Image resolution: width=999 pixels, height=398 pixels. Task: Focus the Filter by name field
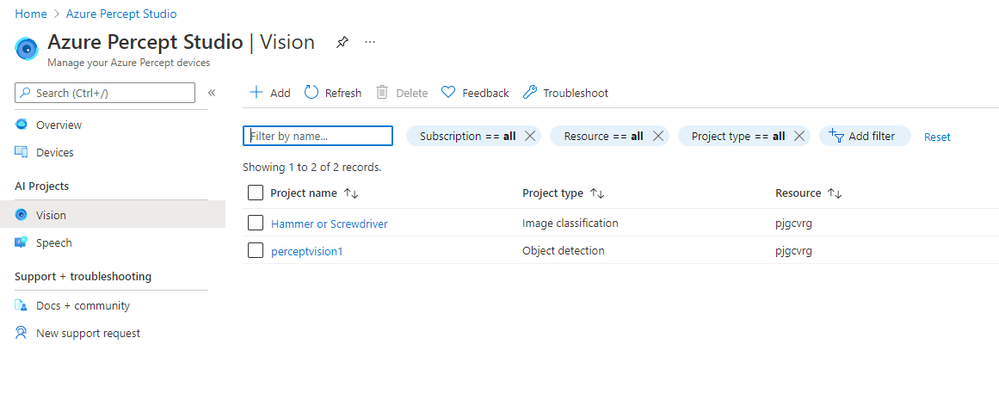click(x=318, y=136)
